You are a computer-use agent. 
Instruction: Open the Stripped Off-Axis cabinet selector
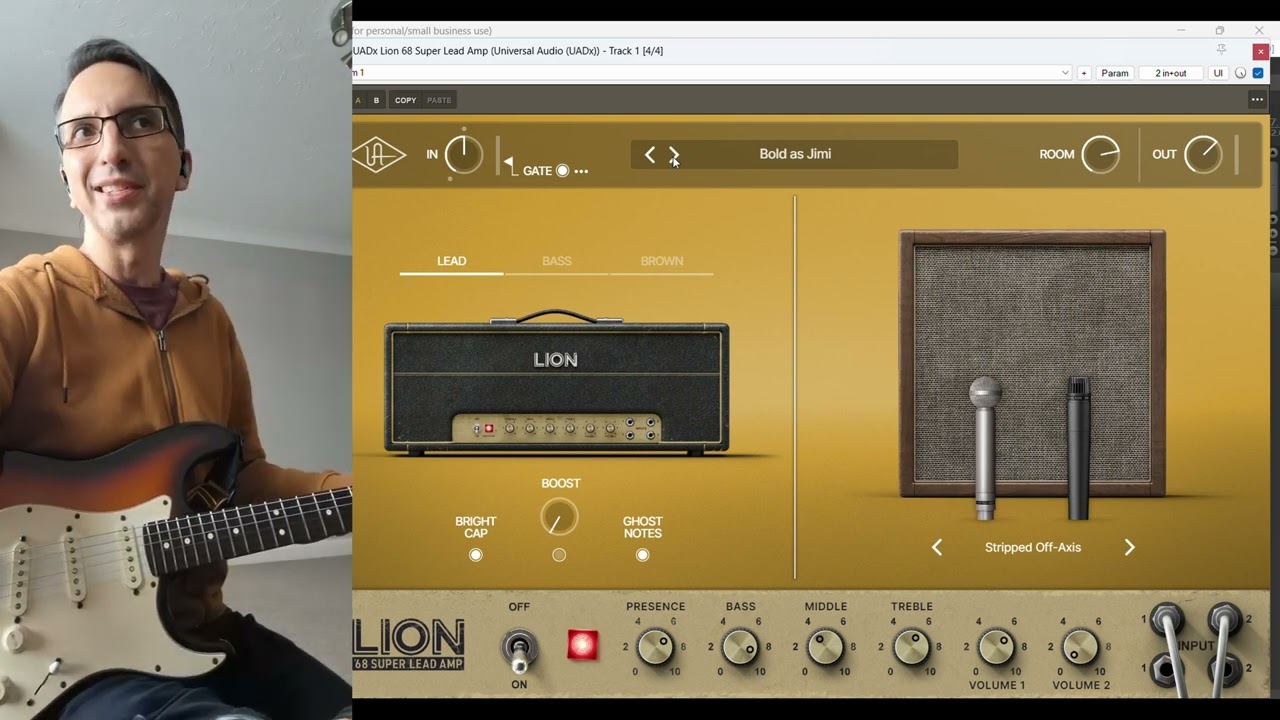[1033, 547]
